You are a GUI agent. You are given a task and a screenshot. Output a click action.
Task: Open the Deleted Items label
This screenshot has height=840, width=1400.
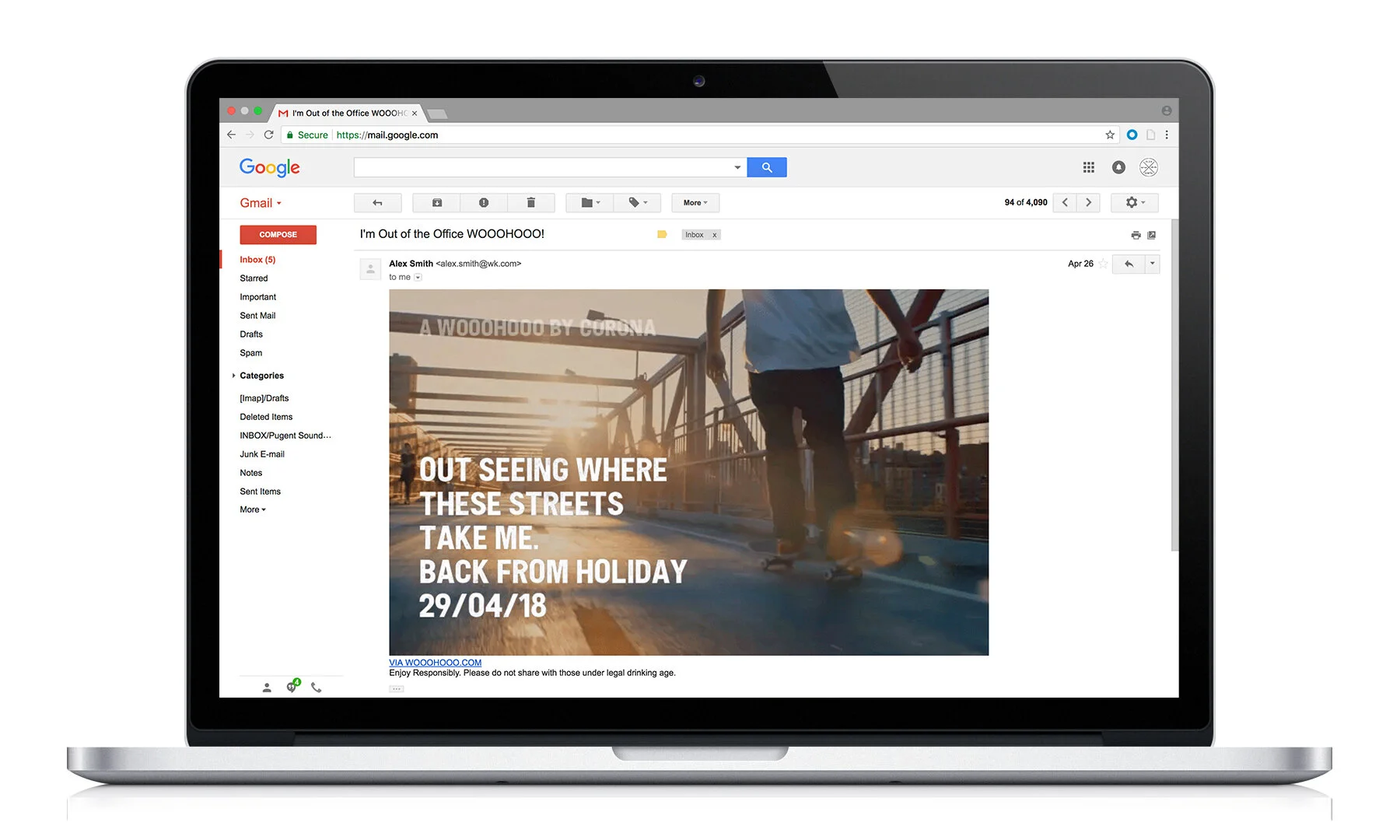coord(266,417)
